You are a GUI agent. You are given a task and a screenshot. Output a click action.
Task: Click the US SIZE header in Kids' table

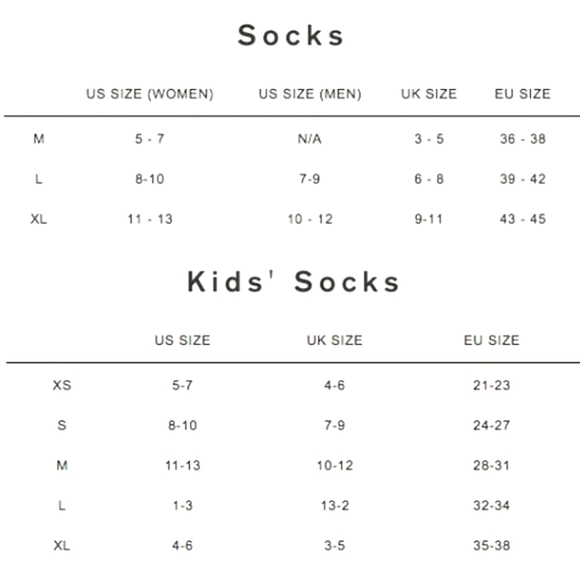[x=182, y=340]
